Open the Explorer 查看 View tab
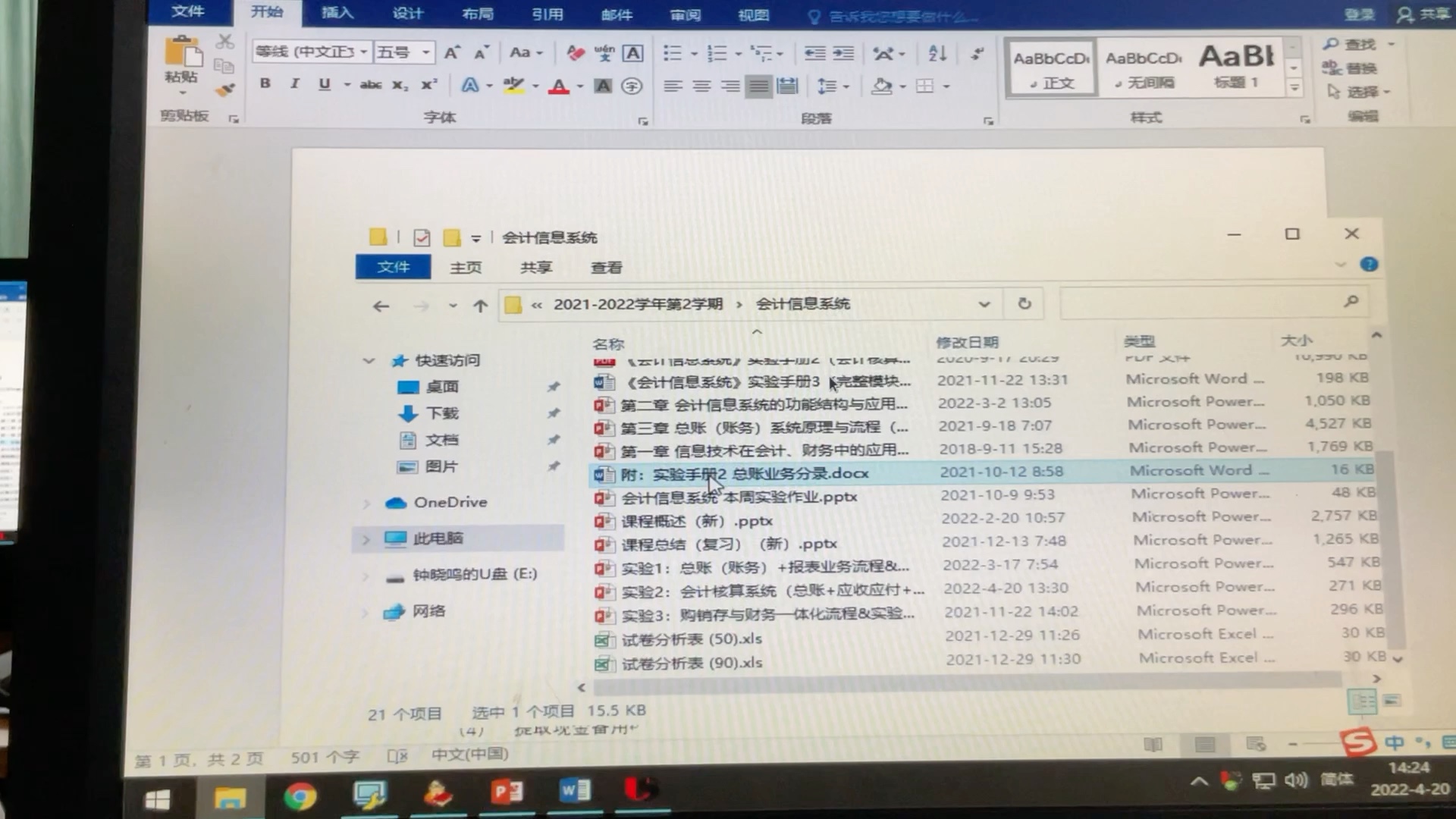Image resolution: width=1456 pixels, height=819 pixels. pyautogui.click(x=606, y=268)
